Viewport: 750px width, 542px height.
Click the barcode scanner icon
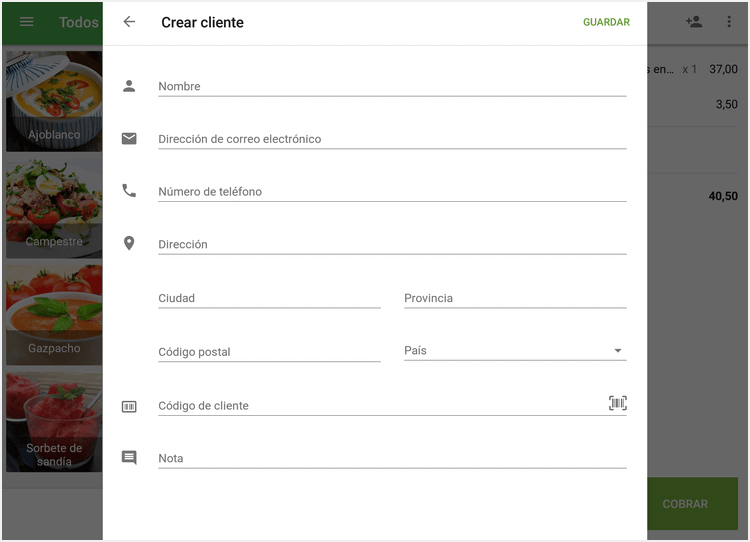tap(617, 403)
